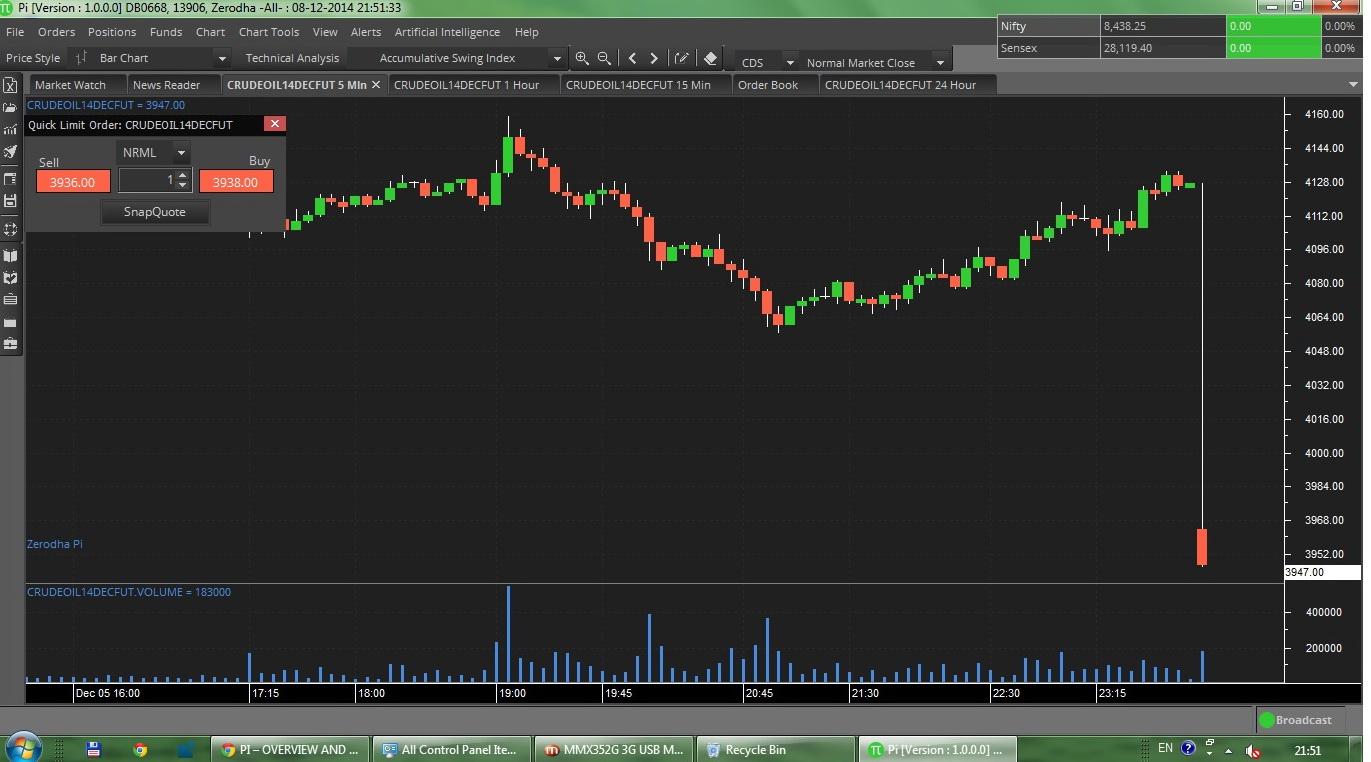This screenshot has width=1371, height=762.
Task: Click the open book icon in left sidebar
Action: click(x=10, y=256)
